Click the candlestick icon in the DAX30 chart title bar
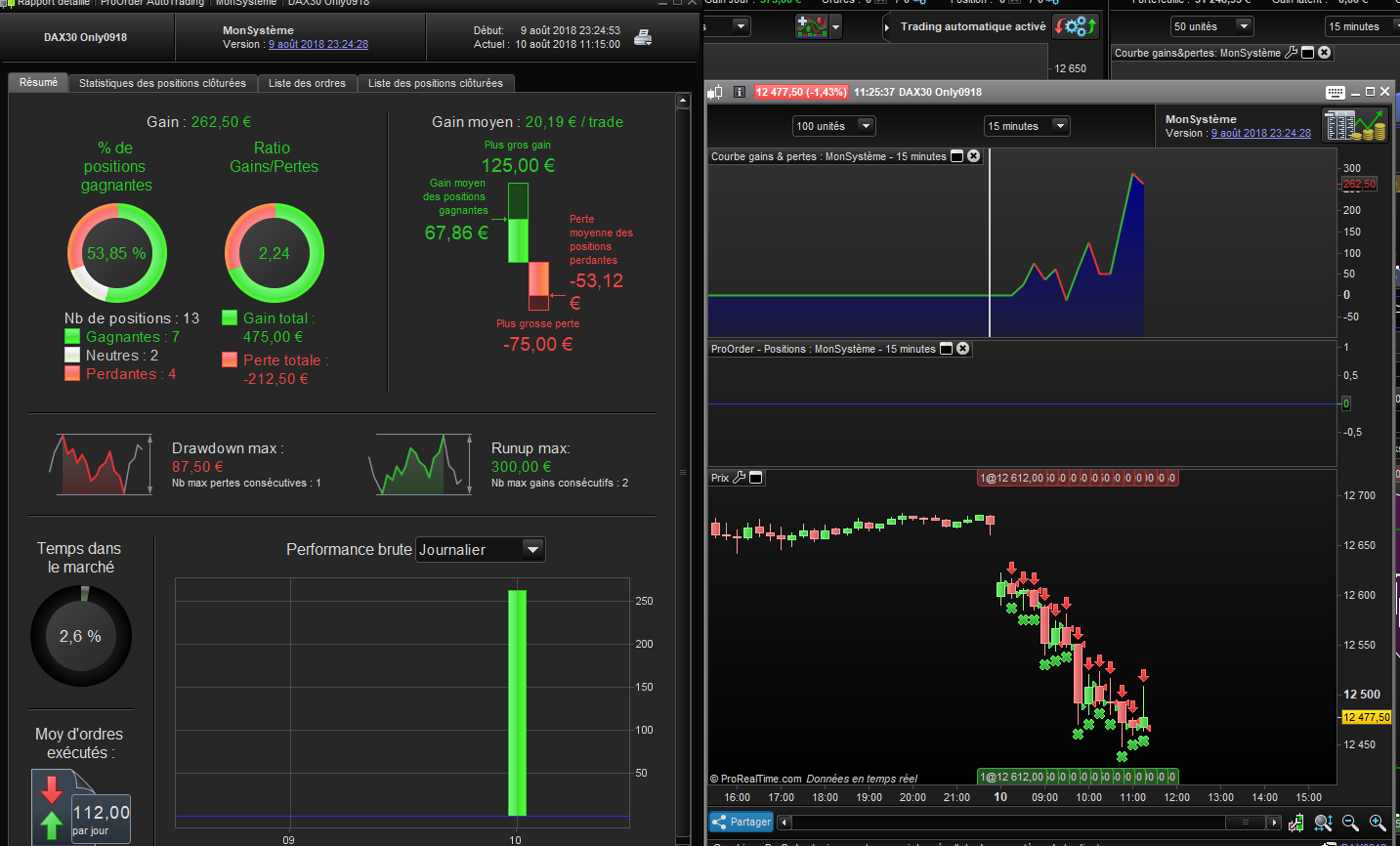This screenshot has width=1400, height=846. point(715,92)
